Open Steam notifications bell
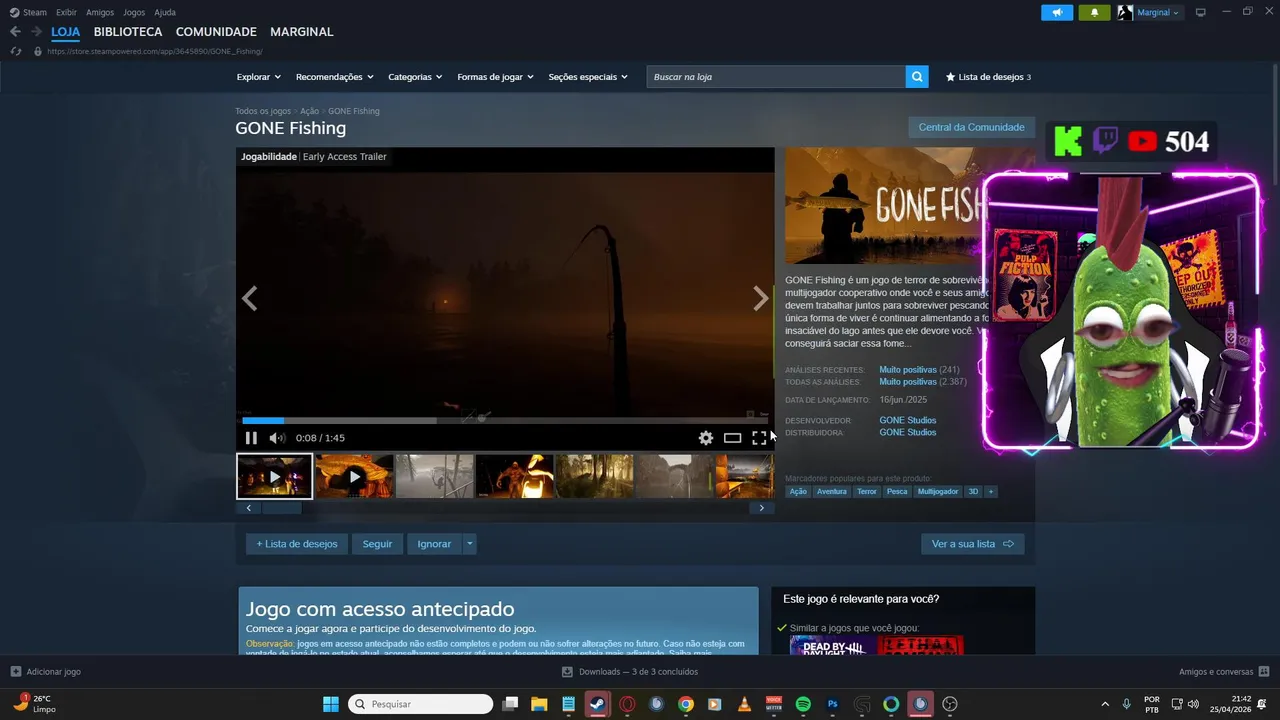1280x720 pixels. (x=1094, y=13)
